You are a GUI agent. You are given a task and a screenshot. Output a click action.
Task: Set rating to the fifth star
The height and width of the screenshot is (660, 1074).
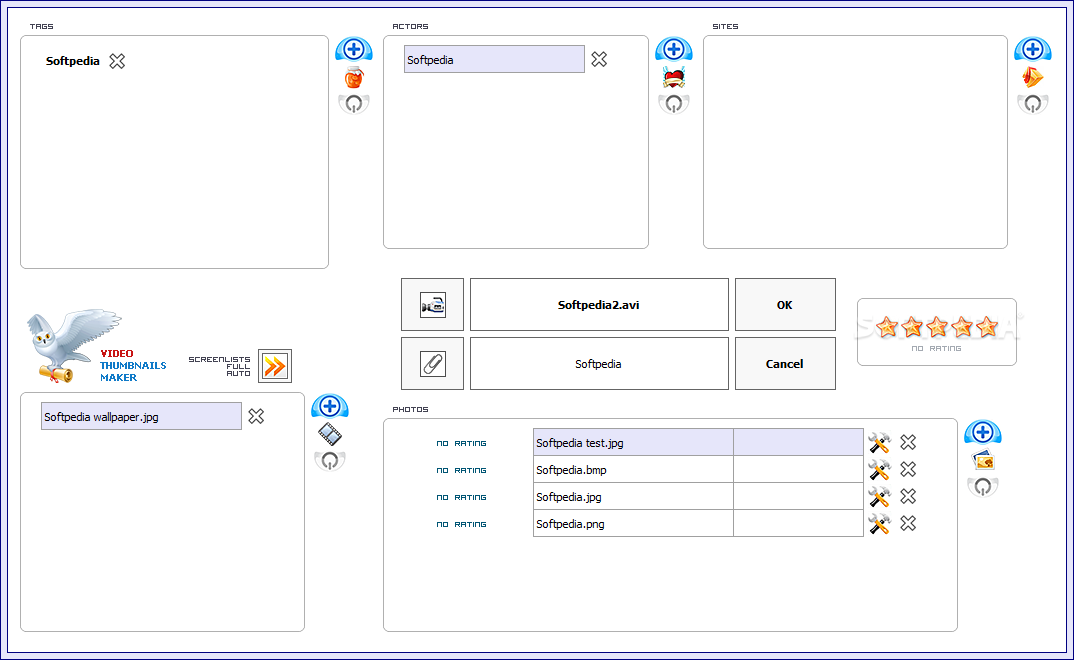click(x=987, y=327)
